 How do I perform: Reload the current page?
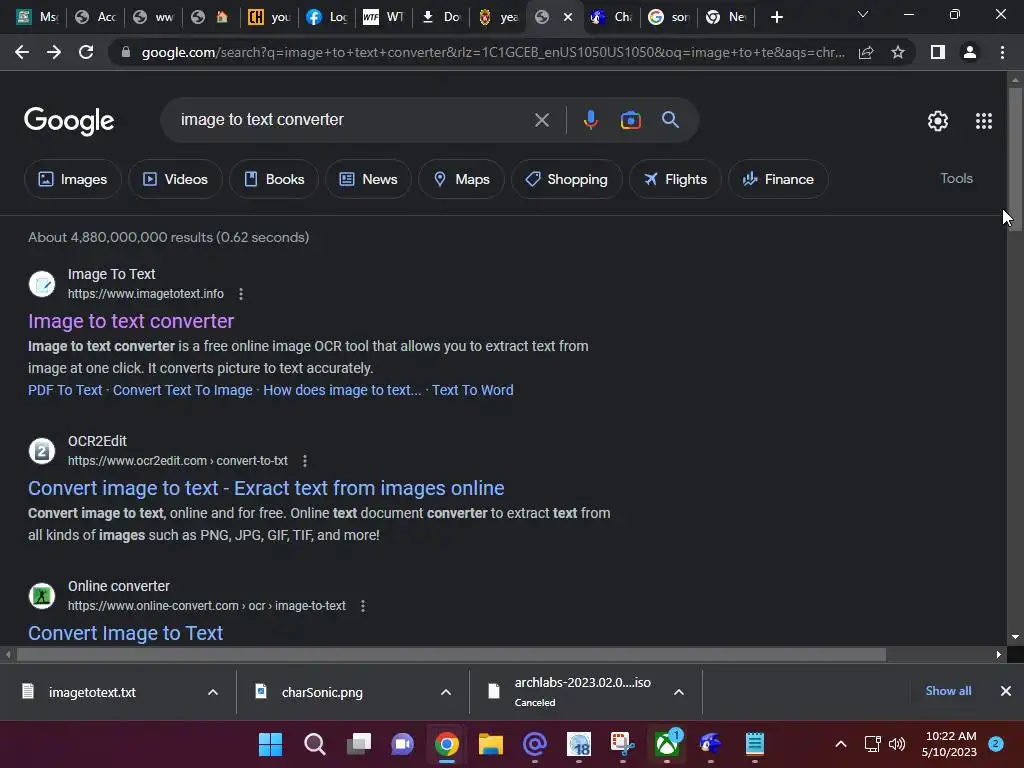point(86,52)
